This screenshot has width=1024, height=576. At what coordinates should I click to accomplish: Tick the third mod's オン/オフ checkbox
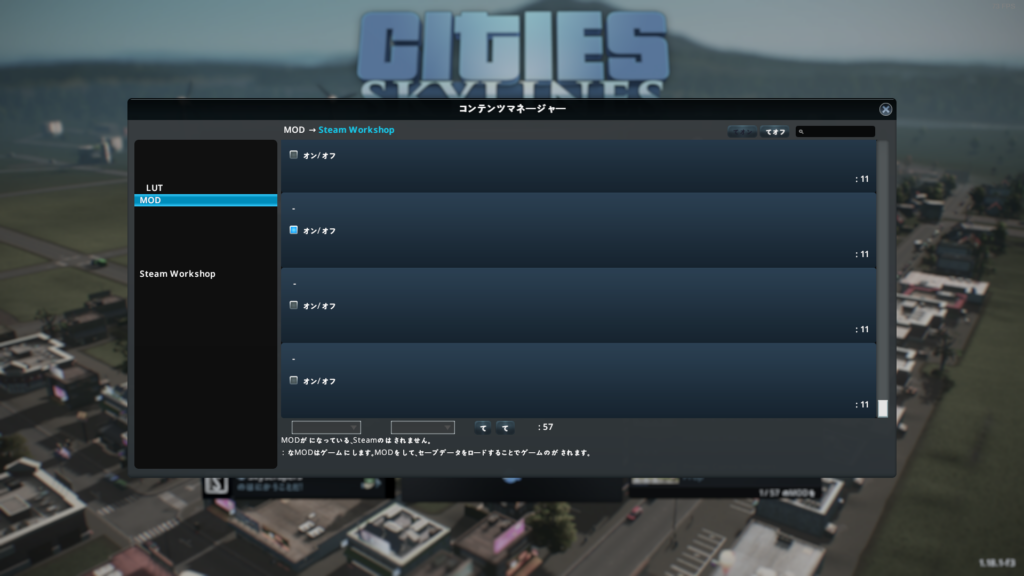[x=294, y=305]
